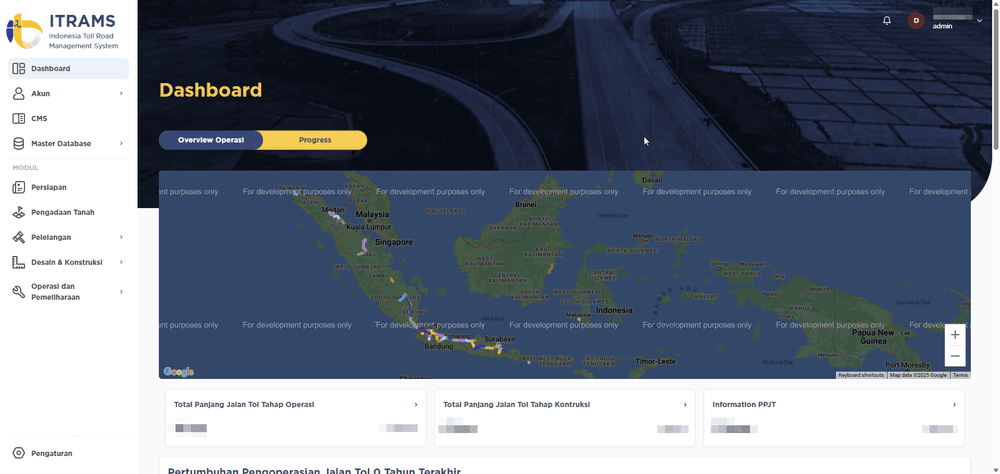Switch to Overview Operasi view
The height and width of the screenshot is (474, 1000).
point(211,140)
